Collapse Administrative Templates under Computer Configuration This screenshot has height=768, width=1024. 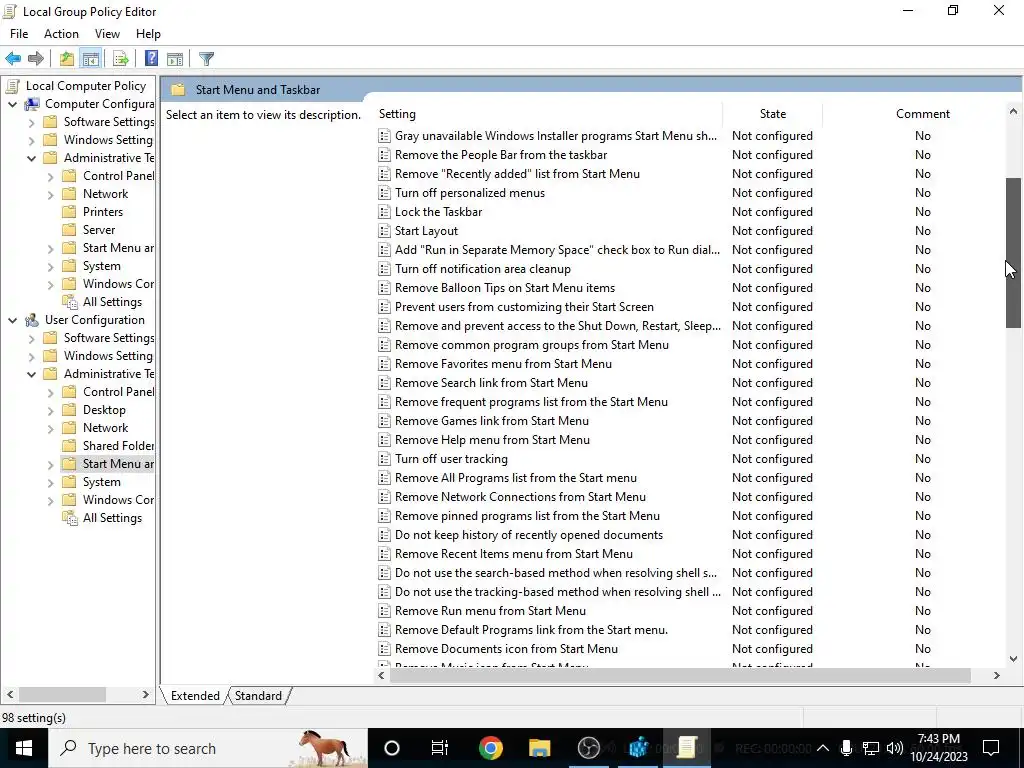31,158
